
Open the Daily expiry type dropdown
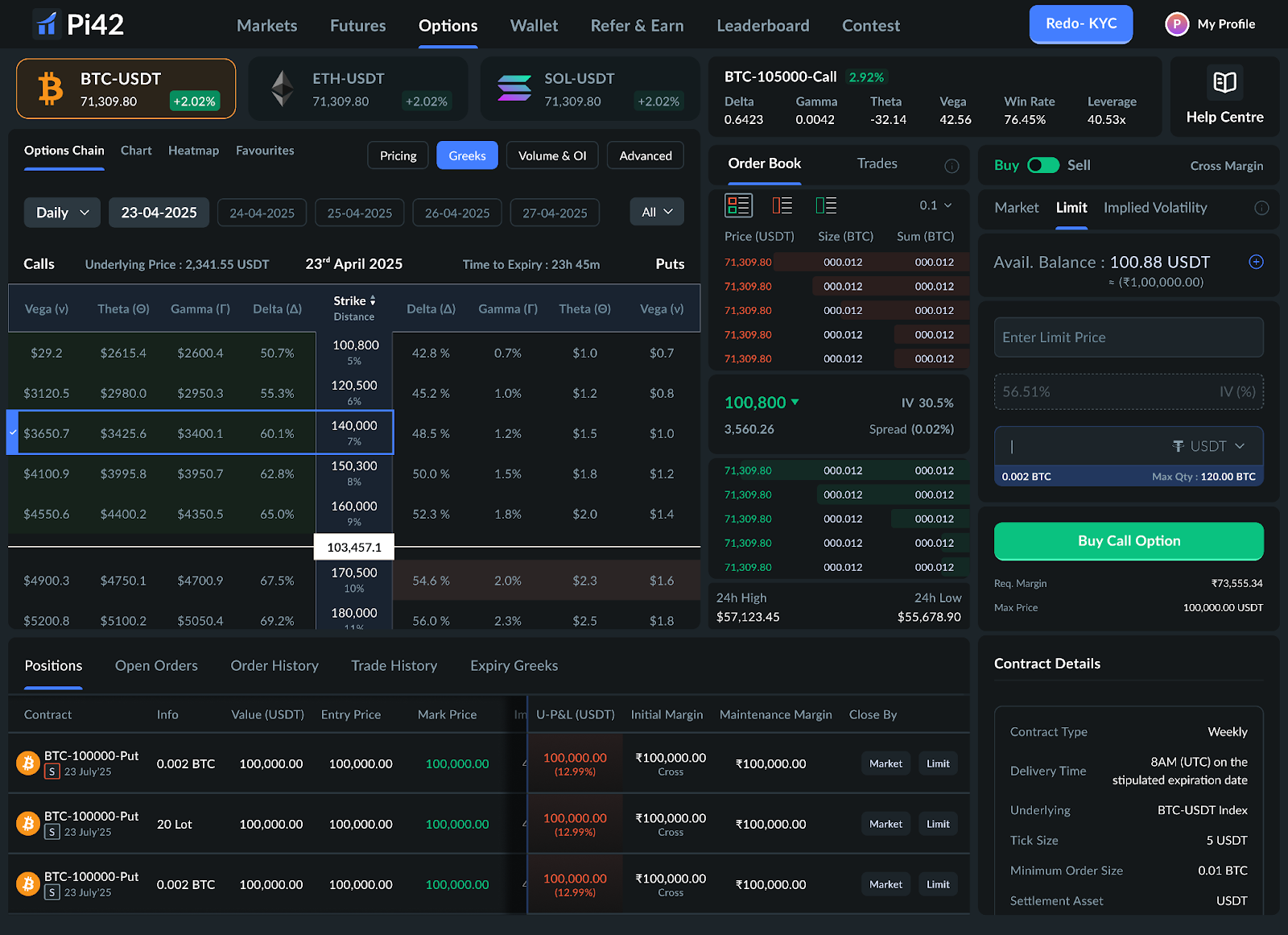[62, 213]
